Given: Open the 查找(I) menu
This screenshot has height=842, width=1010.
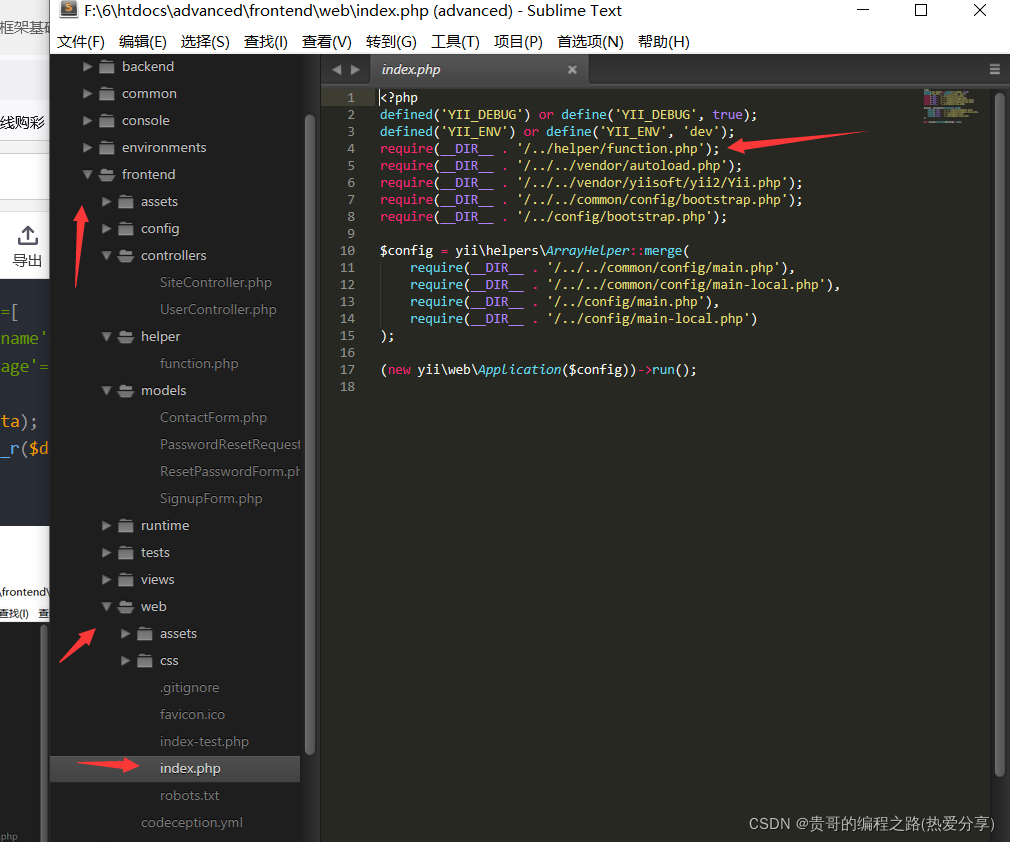Looking at the screenshot, I should coord(265,42).
